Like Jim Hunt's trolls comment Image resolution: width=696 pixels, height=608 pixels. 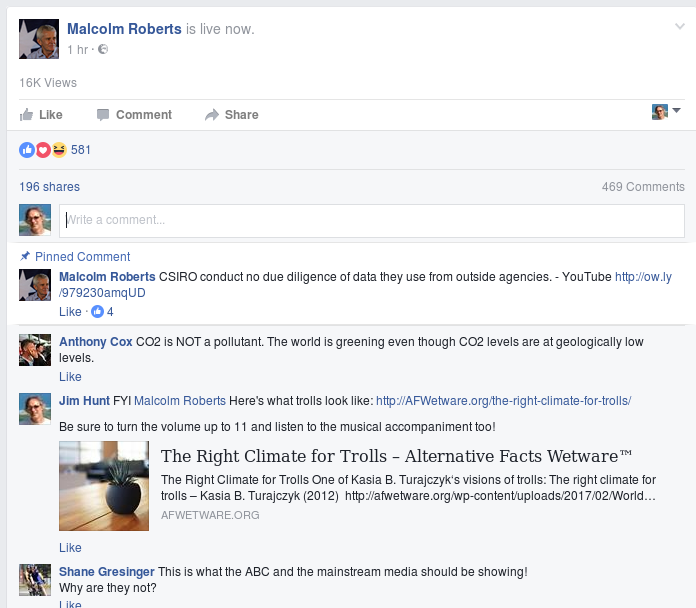(x=70, y=548)
